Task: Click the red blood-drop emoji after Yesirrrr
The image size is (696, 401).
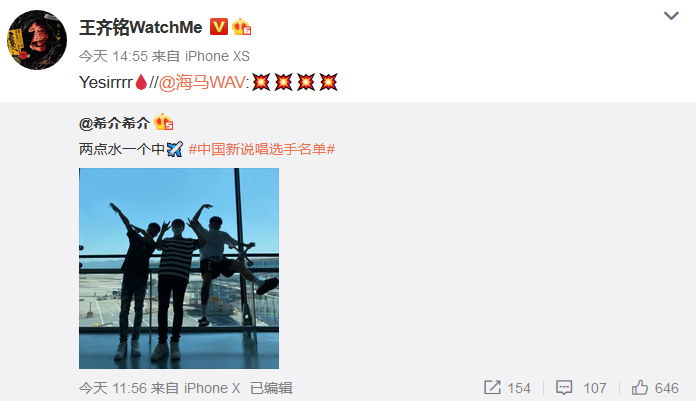Action: tap(141, 83)
